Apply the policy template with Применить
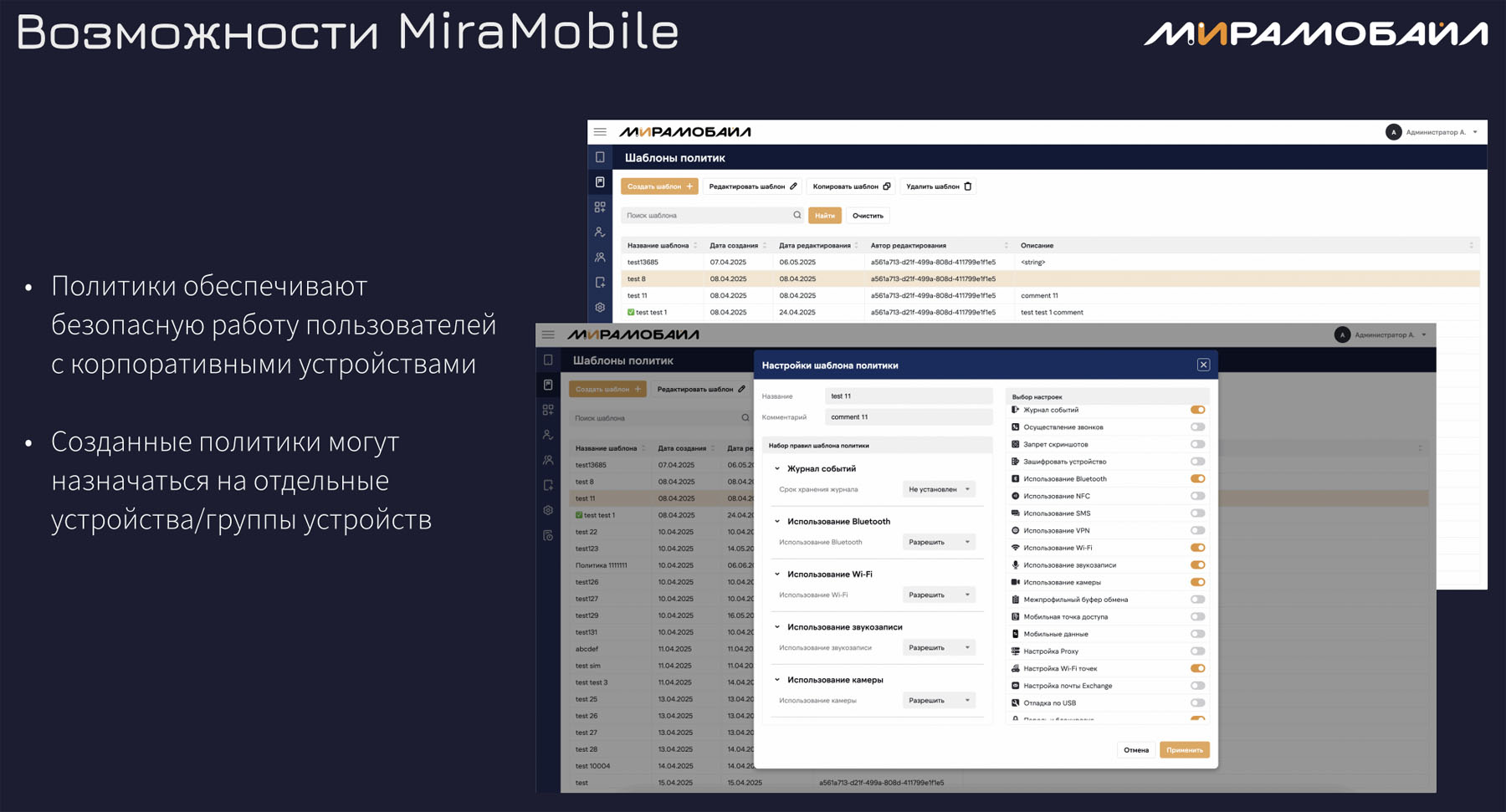Viewport: 1506px width, 812px height. tap(1185, 750)
